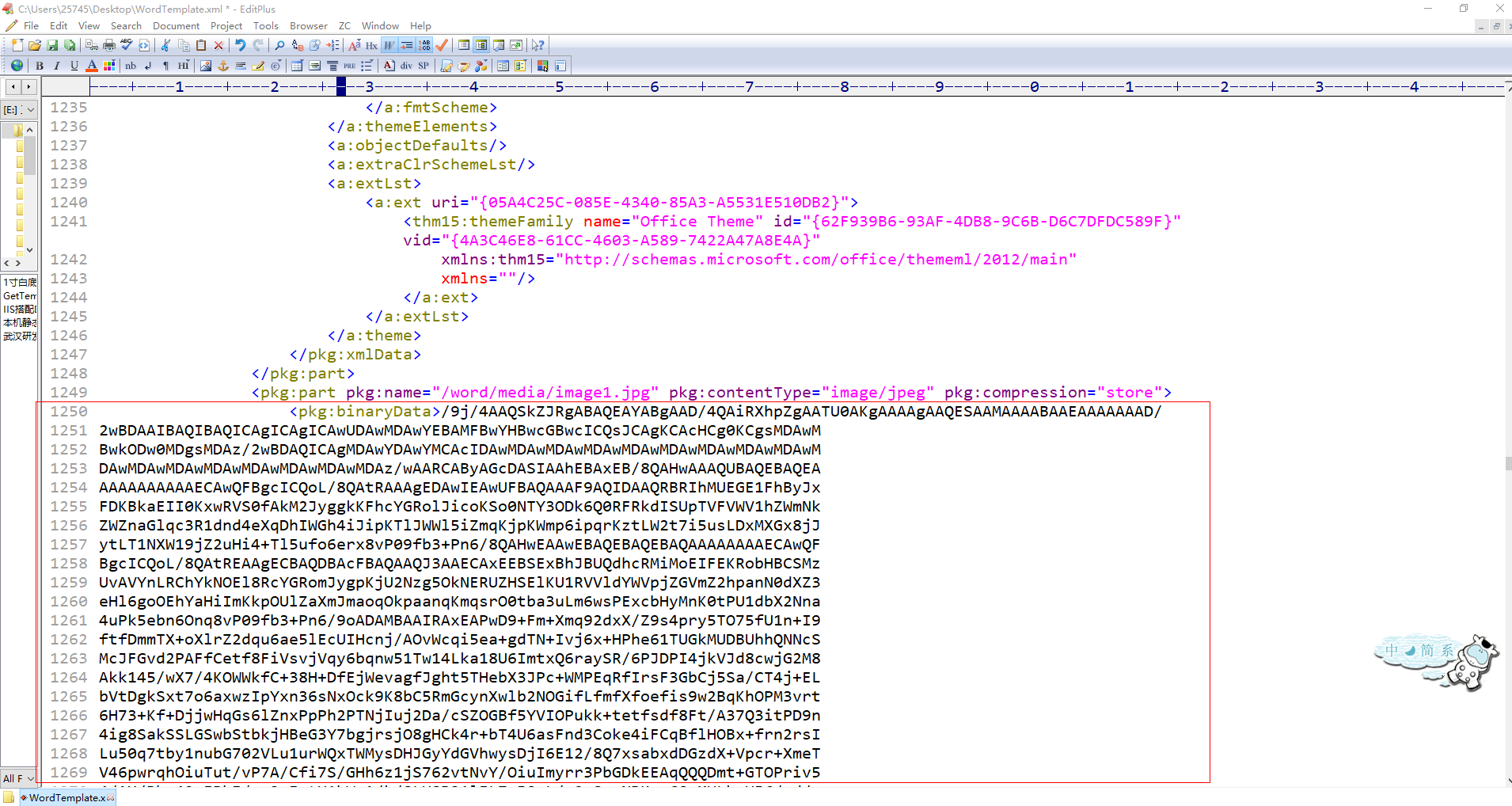This screenshot has width=1512, height=806.
Task: Open the color picker palette icon
Action: (x=109, y=66)
